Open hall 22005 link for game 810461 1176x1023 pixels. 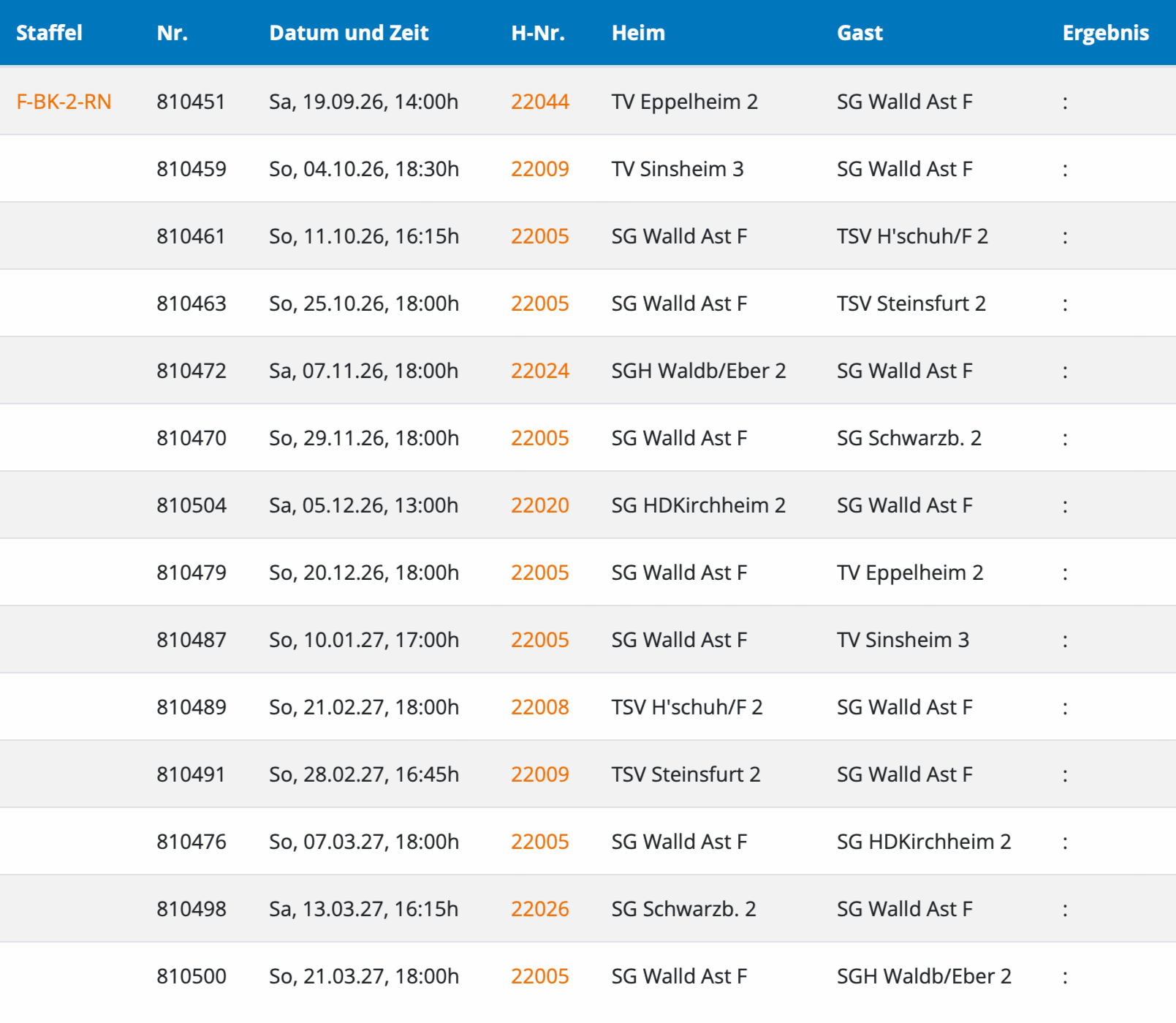(539, 236)
